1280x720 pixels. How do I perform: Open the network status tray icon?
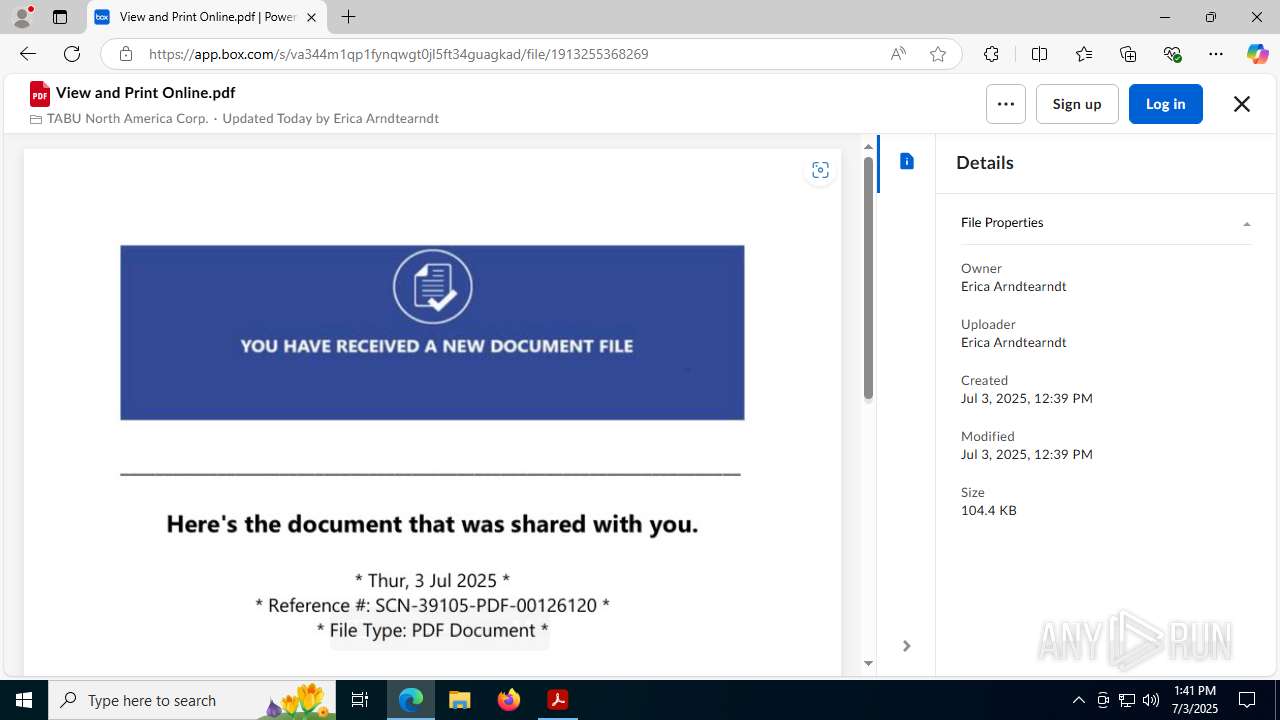(1127, 700)
